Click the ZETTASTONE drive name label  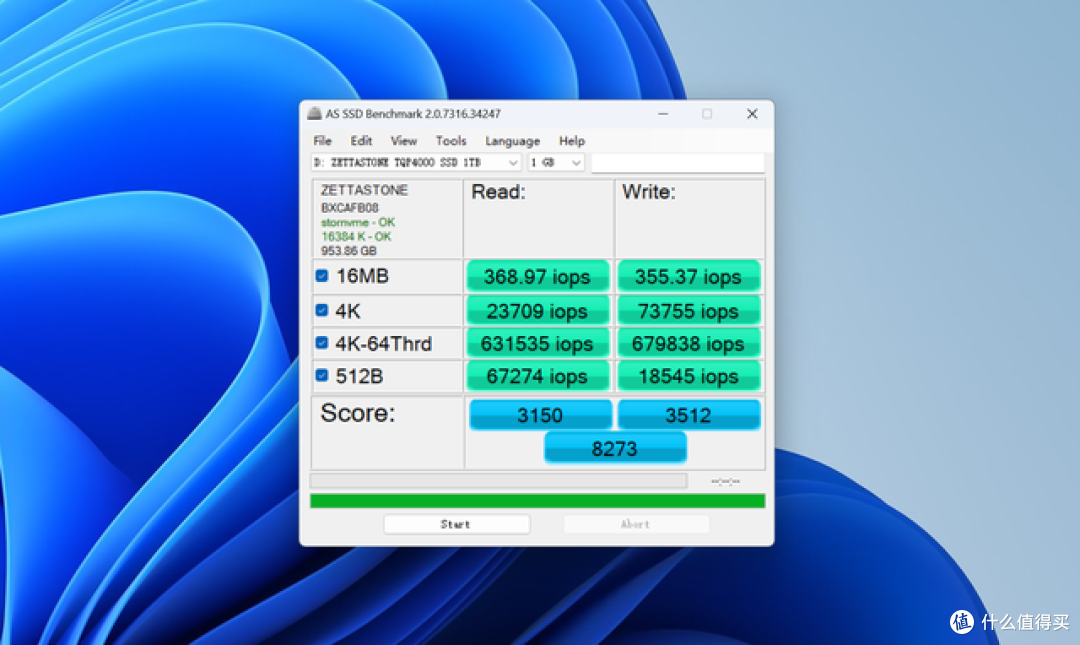364,190
